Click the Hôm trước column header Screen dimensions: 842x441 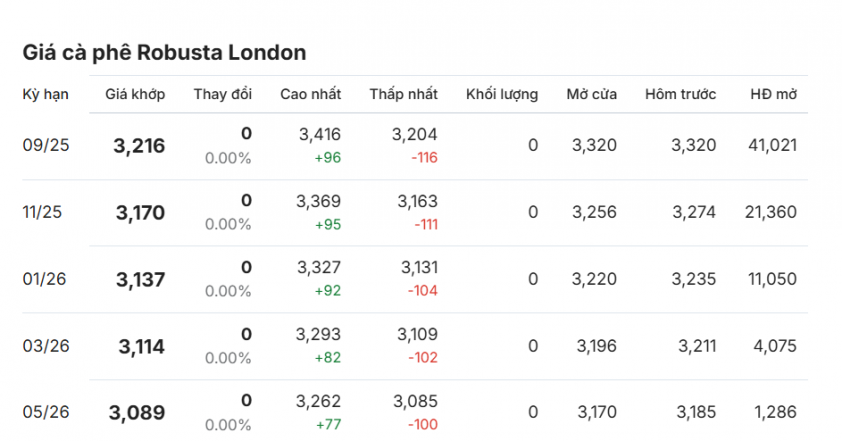coord(680,95)
